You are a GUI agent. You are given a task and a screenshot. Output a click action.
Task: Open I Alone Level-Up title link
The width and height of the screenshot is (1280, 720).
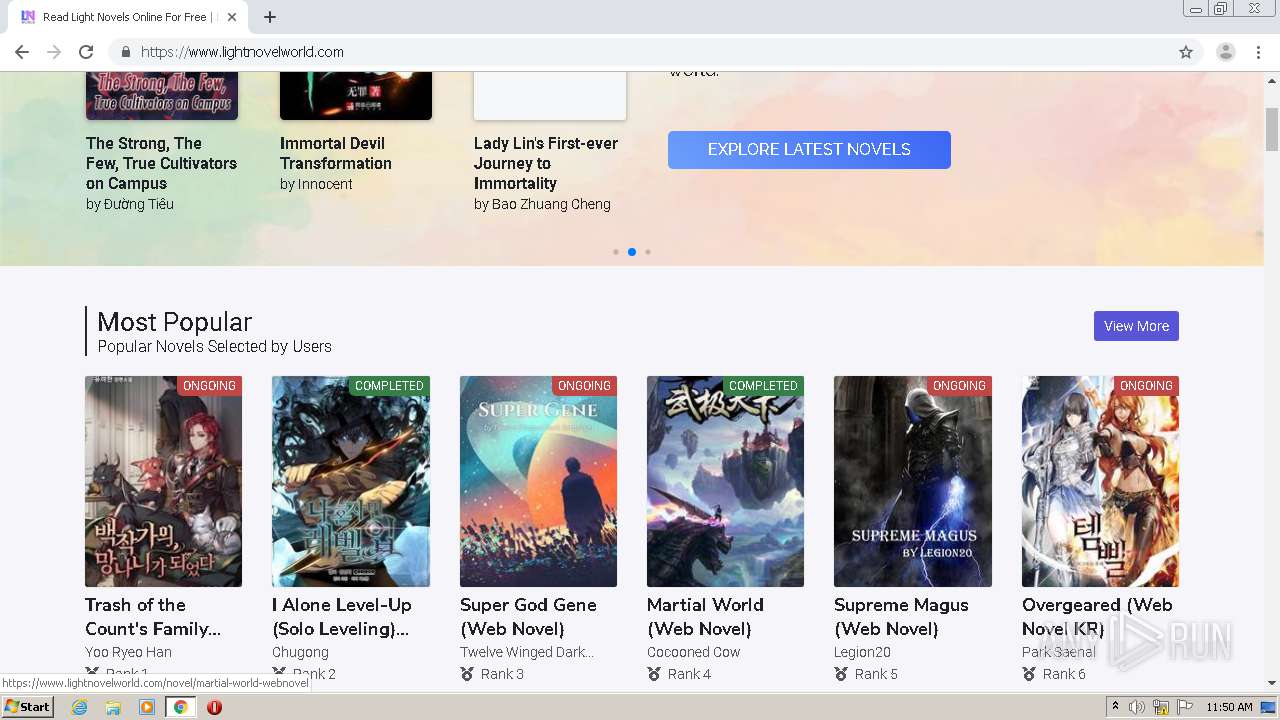[x=342, y=617]
